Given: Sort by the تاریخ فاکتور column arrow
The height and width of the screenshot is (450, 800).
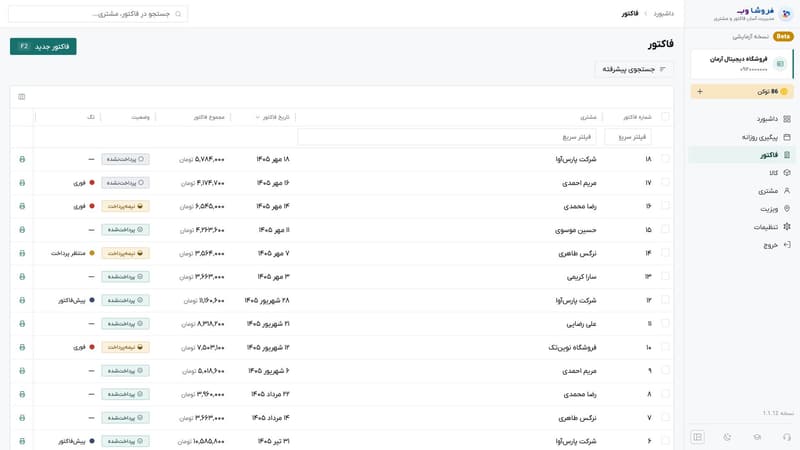Looking at the screenshot, I should (x=258, y=117).
